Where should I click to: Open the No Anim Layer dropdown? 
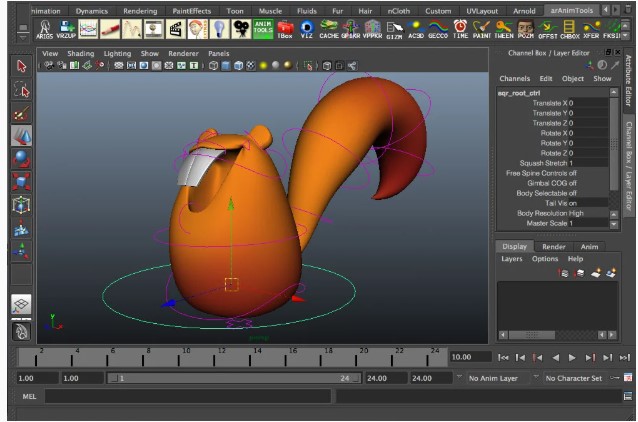pyautogui.click(x=499, y=378)
